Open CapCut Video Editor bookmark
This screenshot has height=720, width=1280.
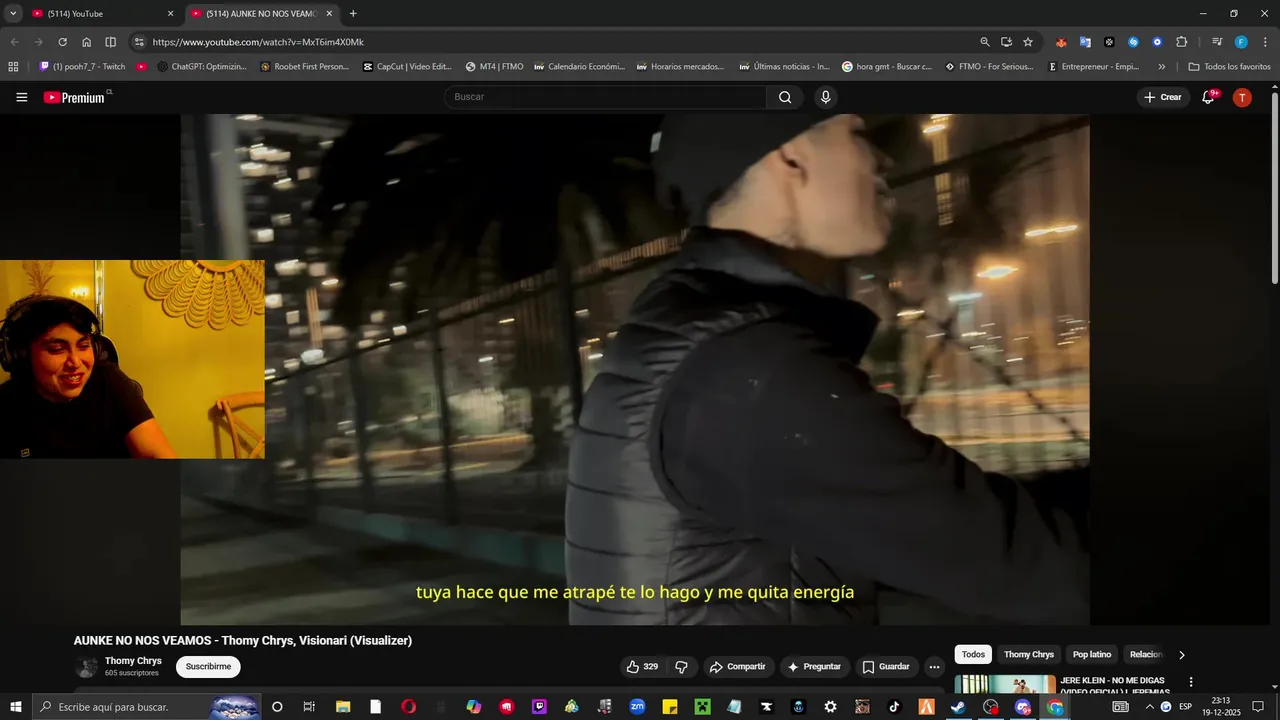pos(407,67)
